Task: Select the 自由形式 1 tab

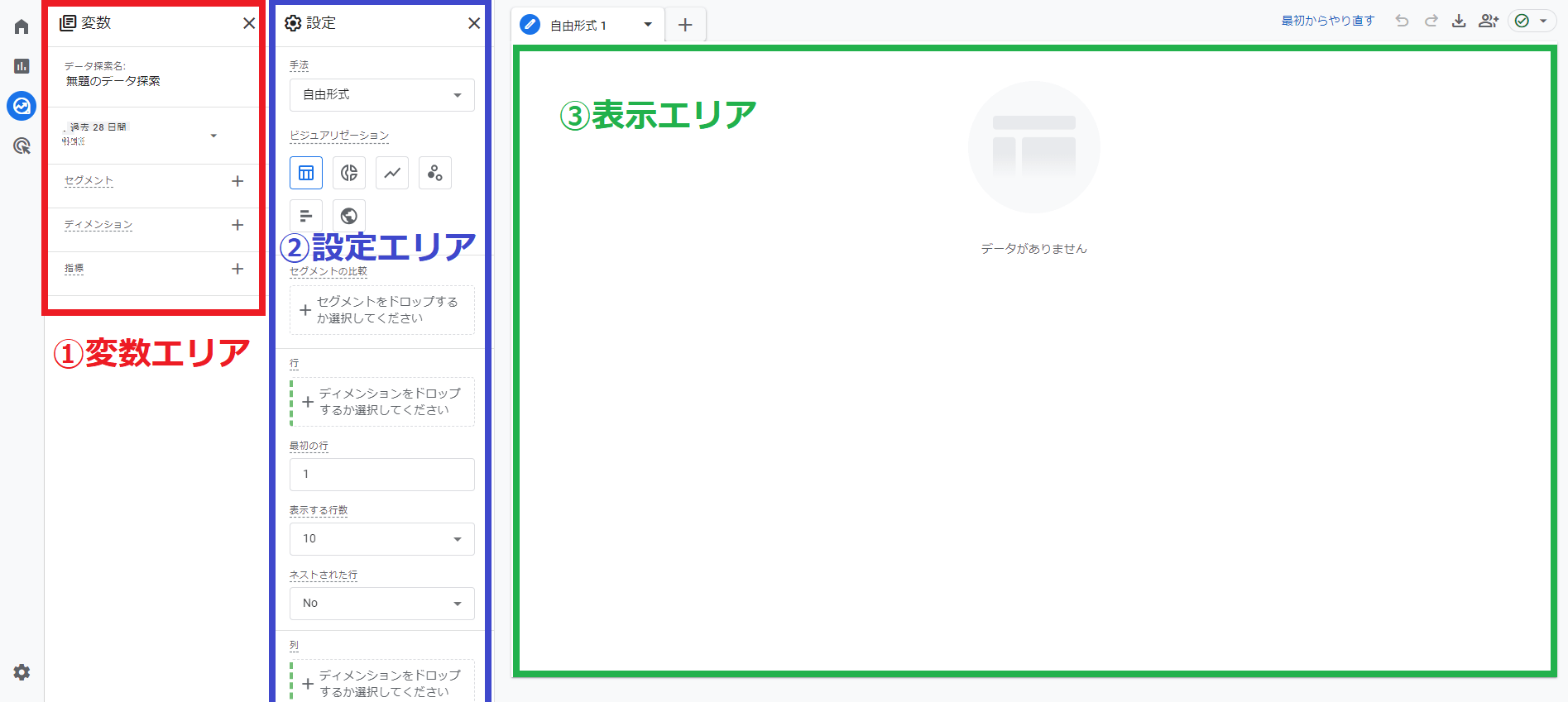Action: [578, 26]
